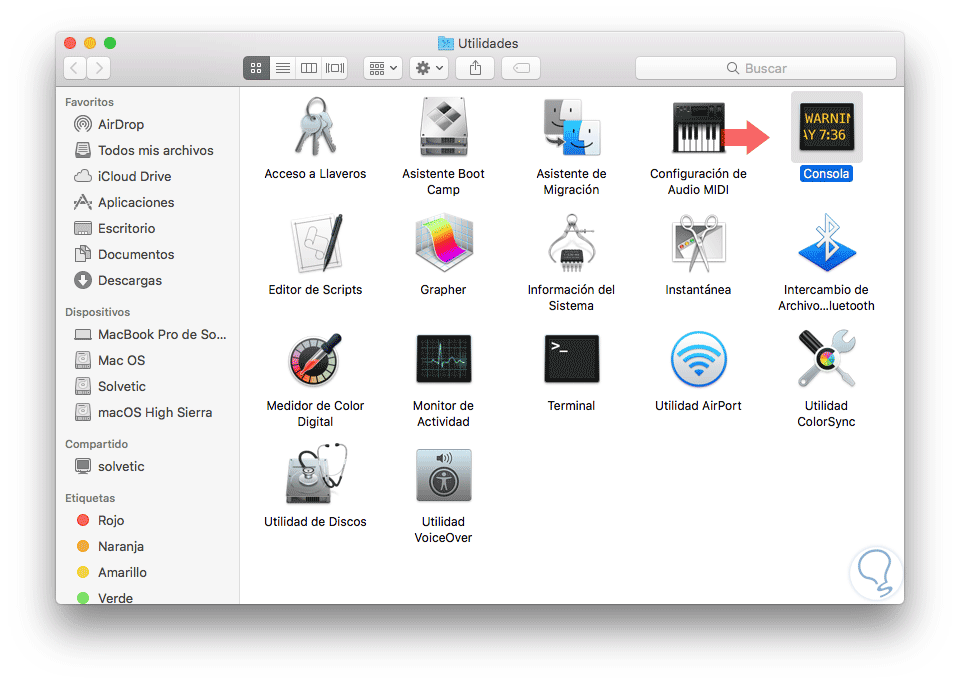Select the Mac OS disk
Image resolution: width=960 pixels, height=684 pixels.
(147, 360)
